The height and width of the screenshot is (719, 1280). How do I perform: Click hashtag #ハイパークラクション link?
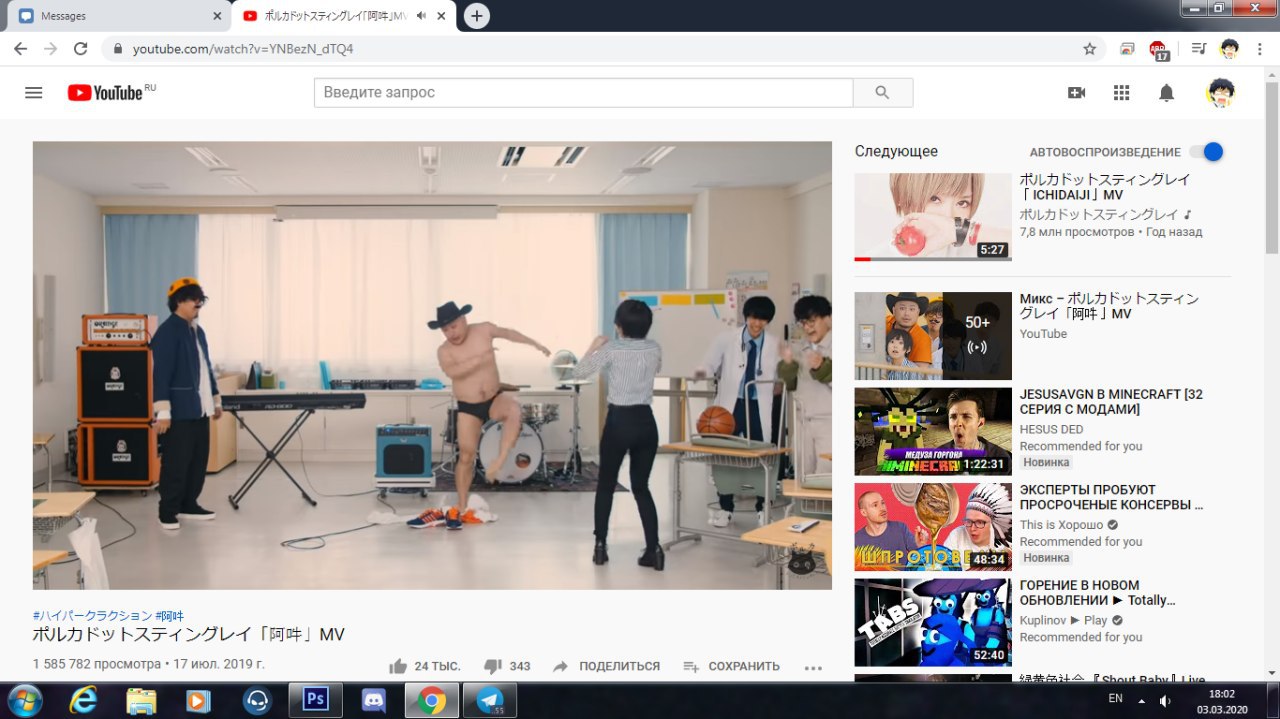coord(92,616)
